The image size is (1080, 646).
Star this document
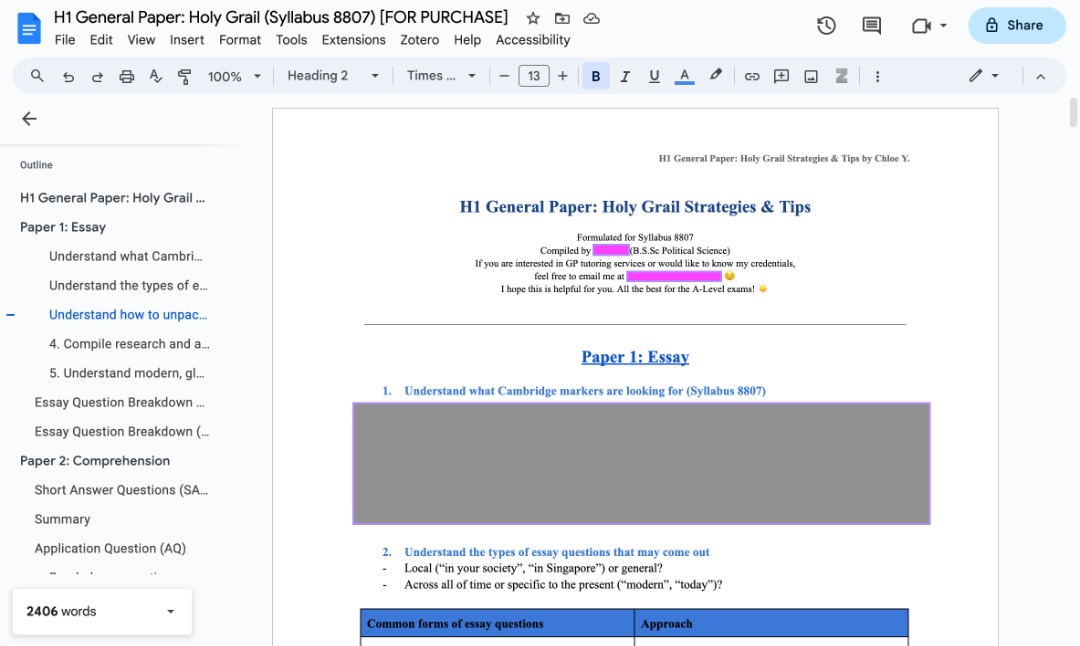[x=533, y=18]
